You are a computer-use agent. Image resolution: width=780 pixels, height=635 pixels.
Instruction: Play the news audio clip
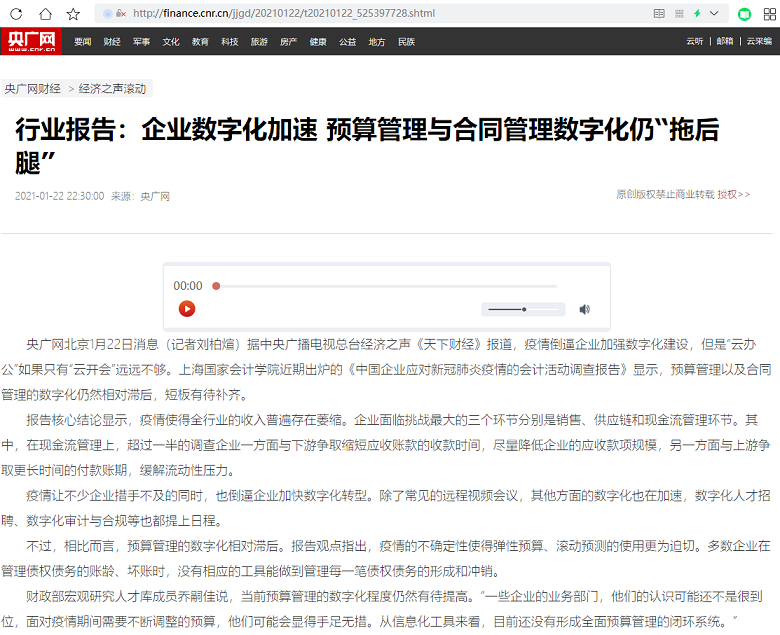(x=187, y=310)
